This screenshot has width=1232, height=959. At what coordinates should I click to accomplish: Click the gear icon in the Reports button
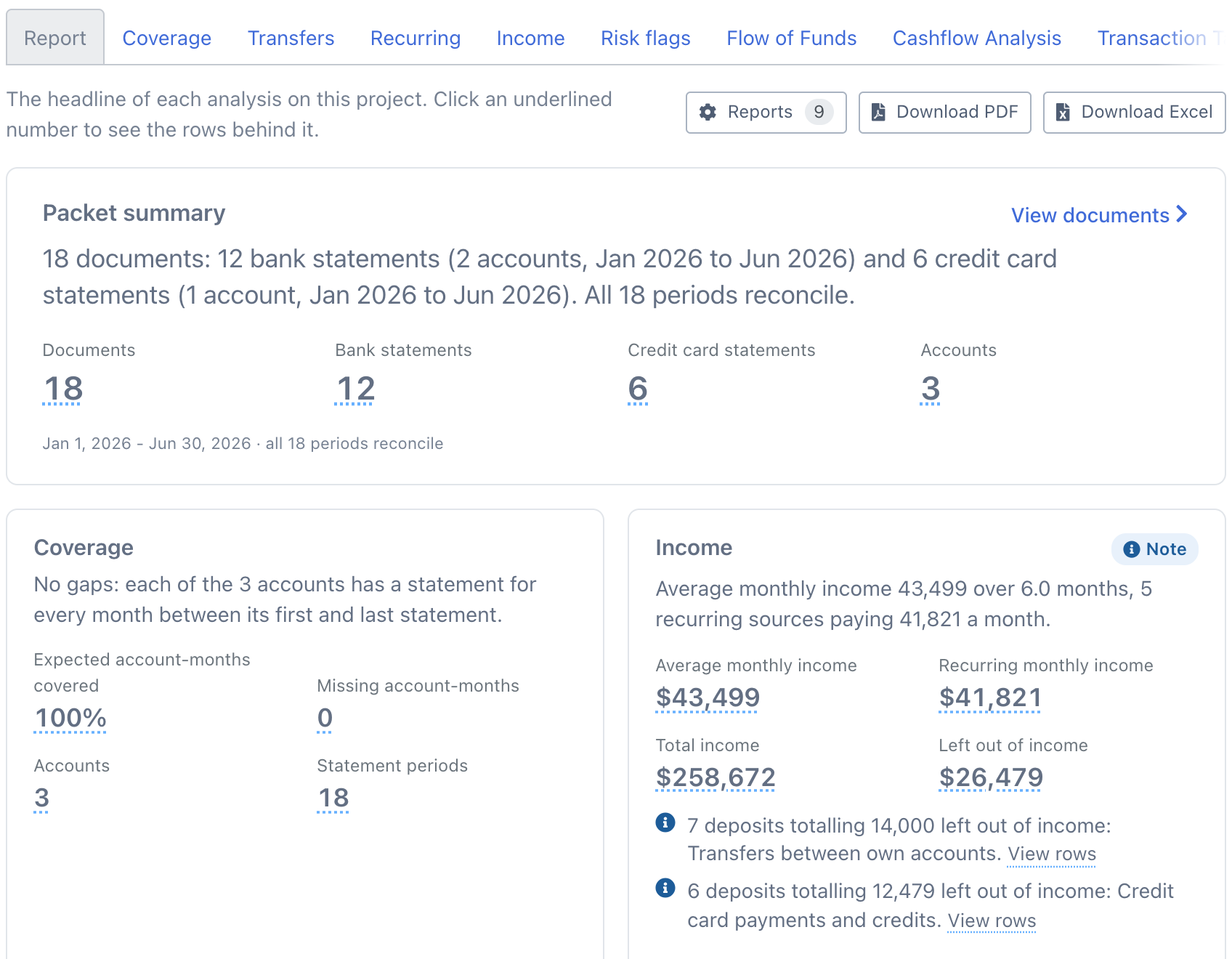pos(708,112)
